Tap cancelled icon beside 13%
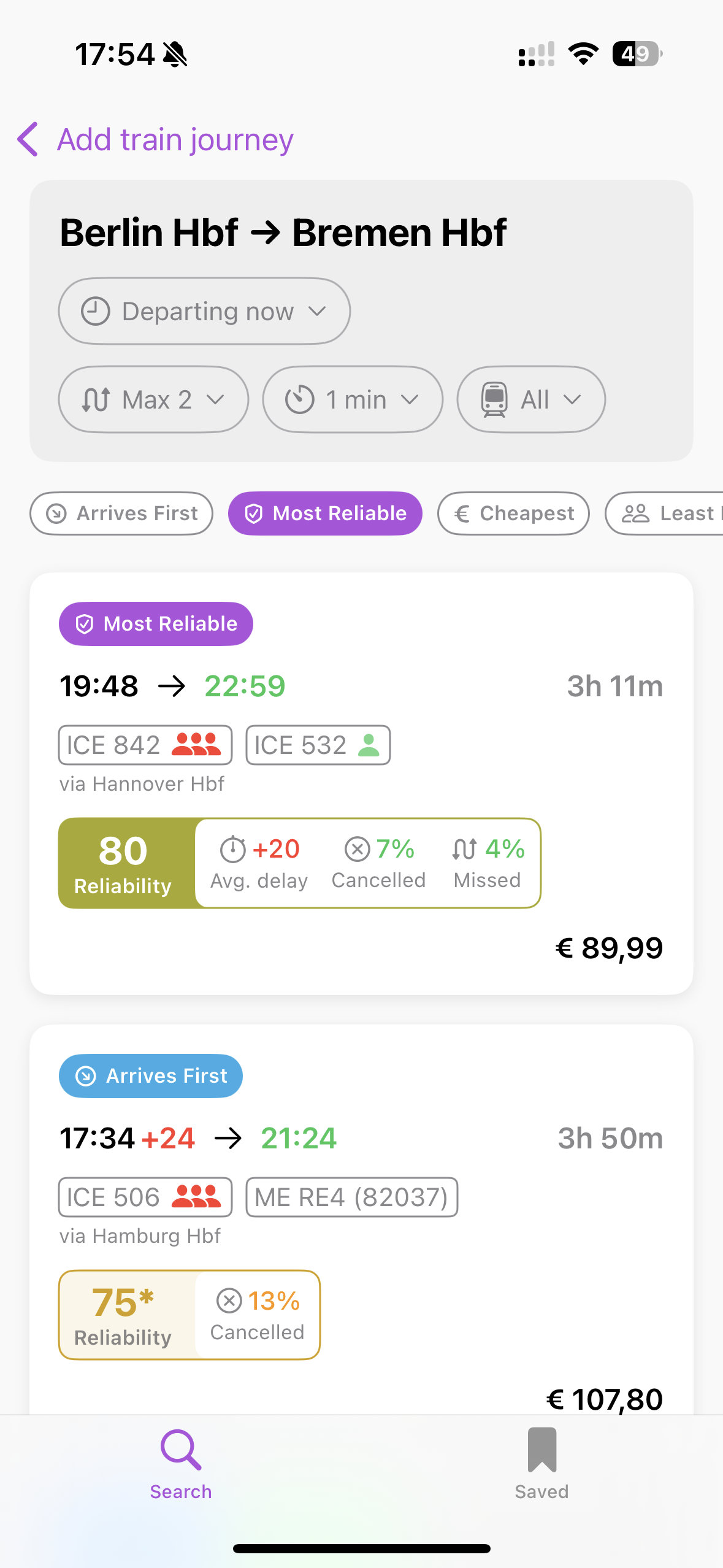The height and width of the screenshot is (1568, 723). [229, 1301]
